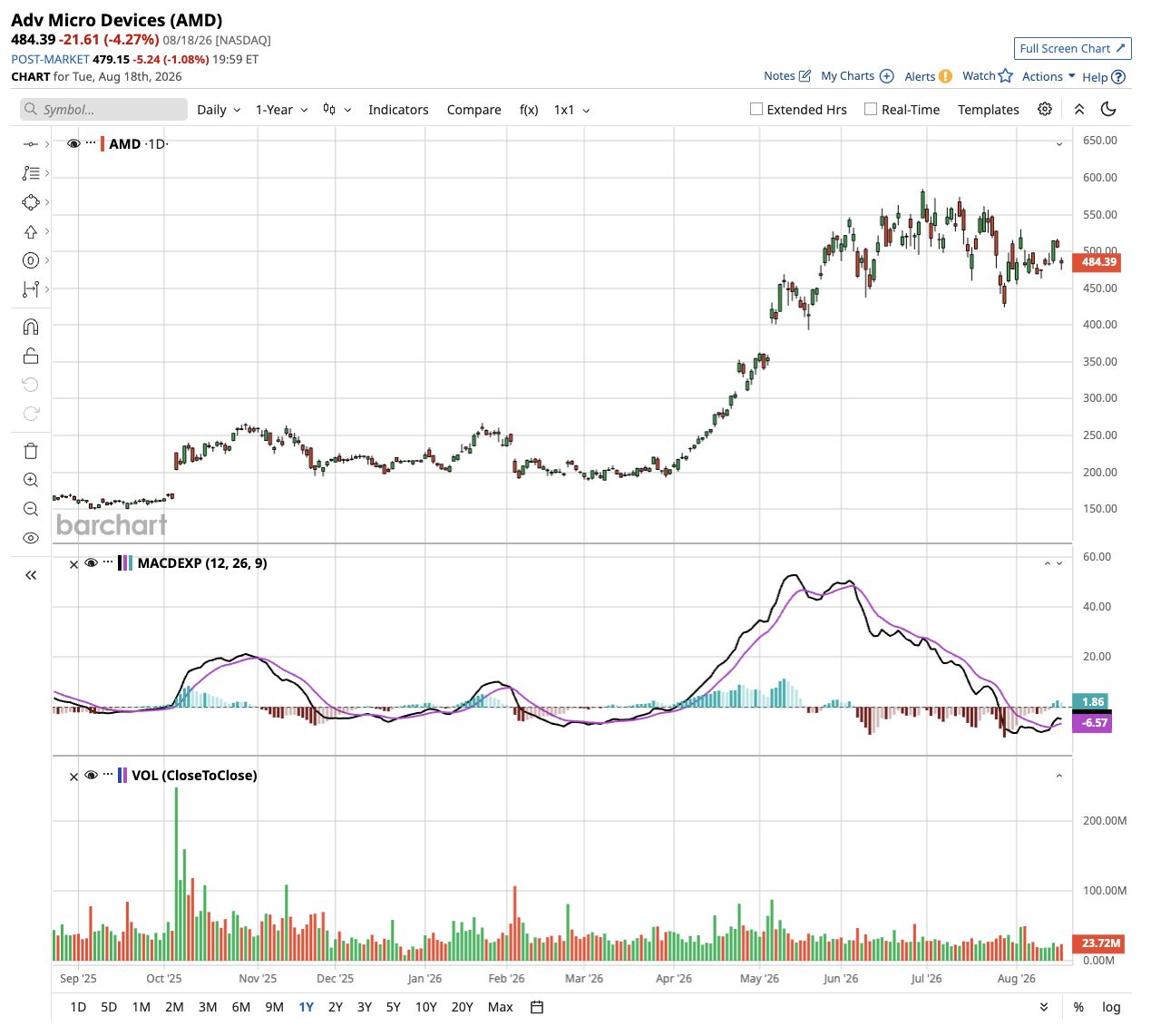Viewport: 1161px width, 1036px height.
Task: Click the undo arrow in the sidebar
Action: [x=31, y=385]
